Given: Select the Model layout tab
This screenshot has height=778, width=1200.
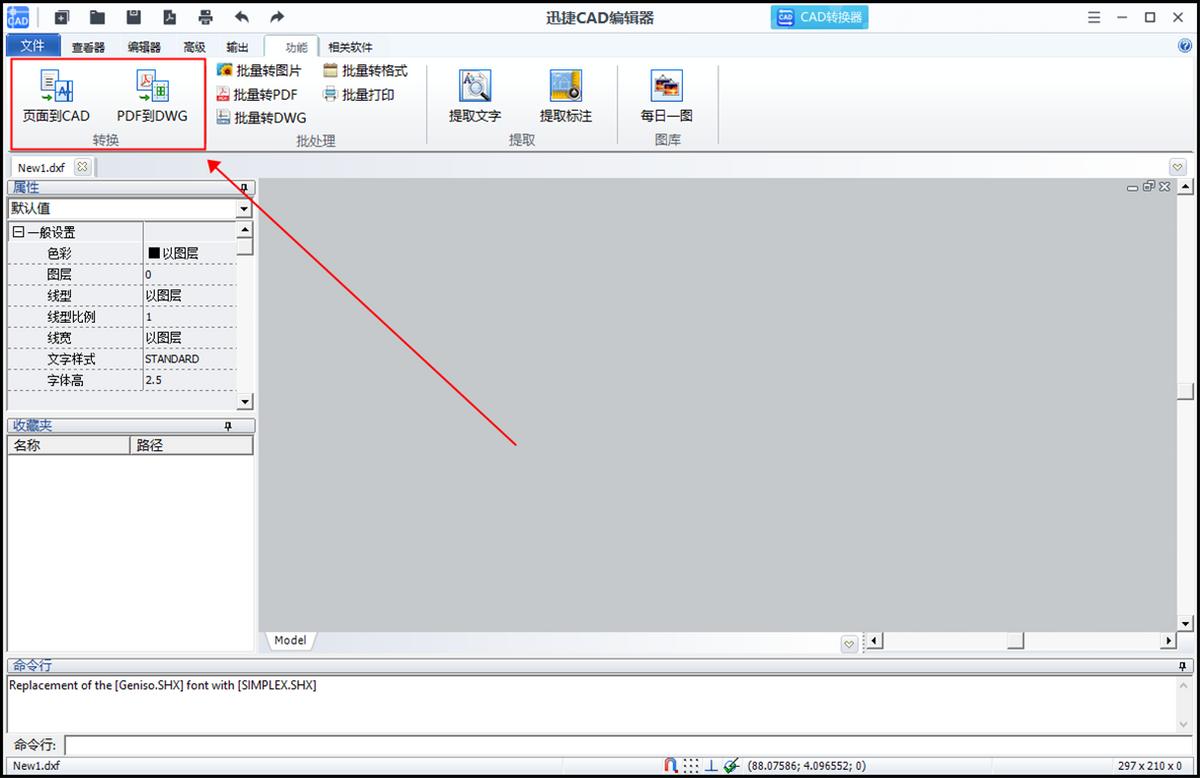Looking at the screenshot, I should click(x=290, y=640).
